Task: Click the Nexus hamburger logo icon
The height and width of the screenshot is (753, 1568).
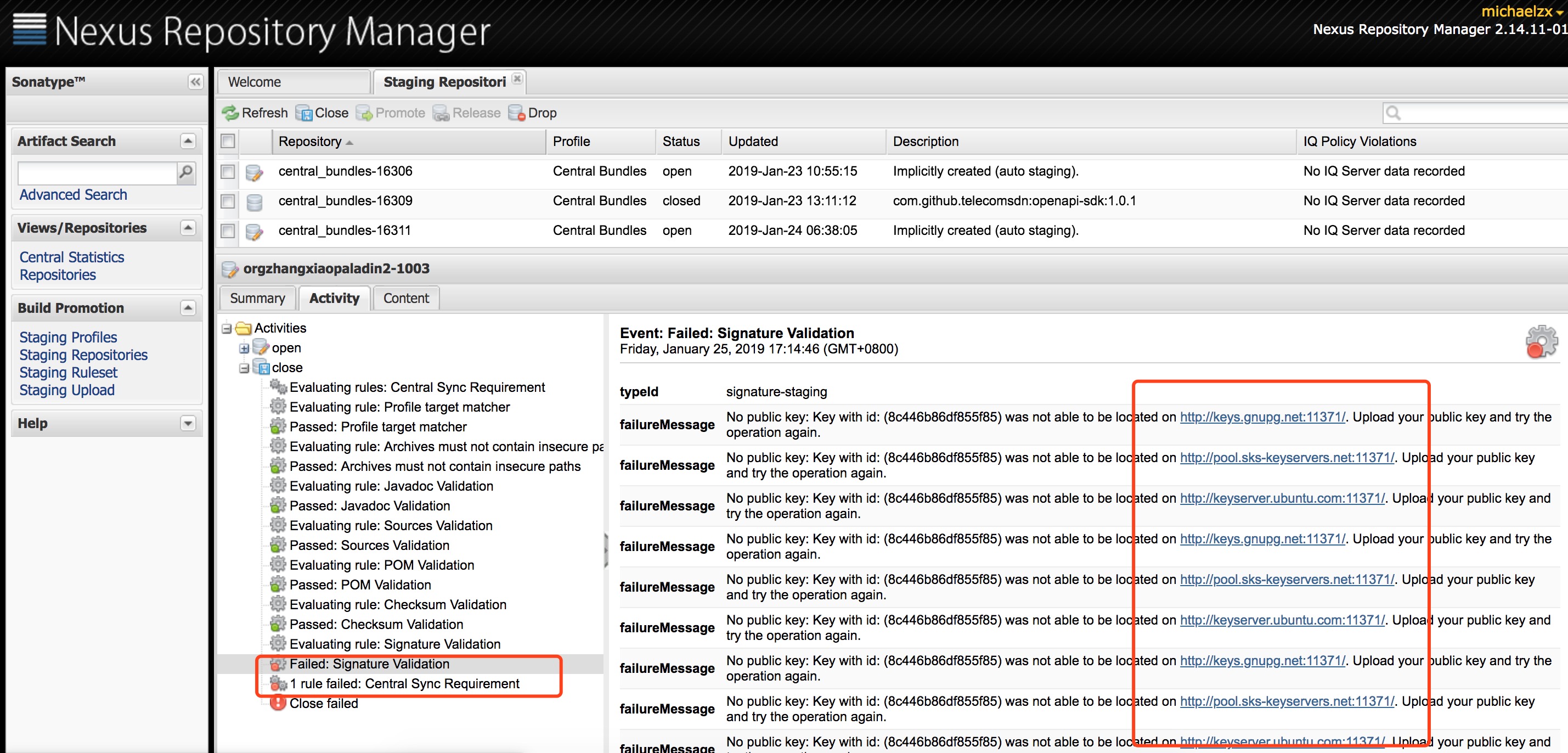Action: coord(29,29)
